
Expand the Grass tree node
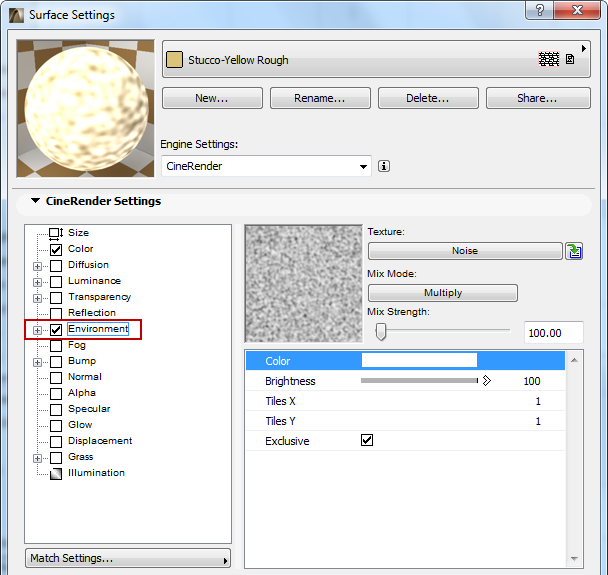click(37, 459)
